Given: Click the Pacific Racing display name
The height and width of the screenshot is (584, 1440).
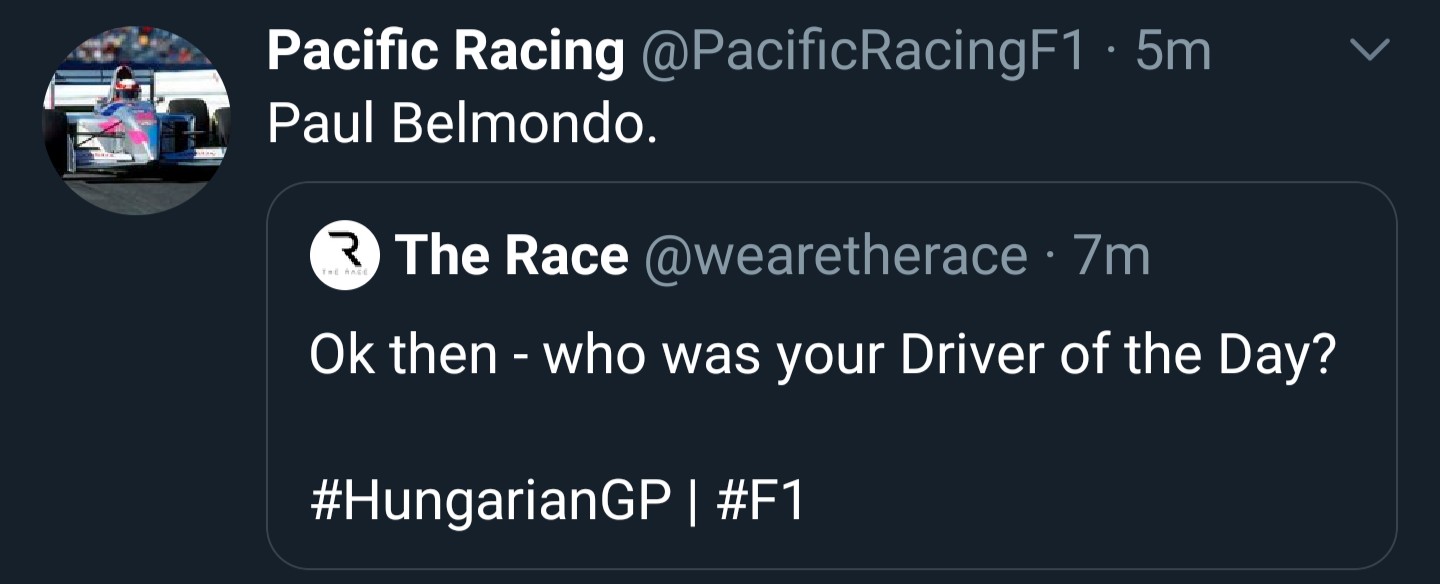Looking at the screenshot, I should point(445,50).
